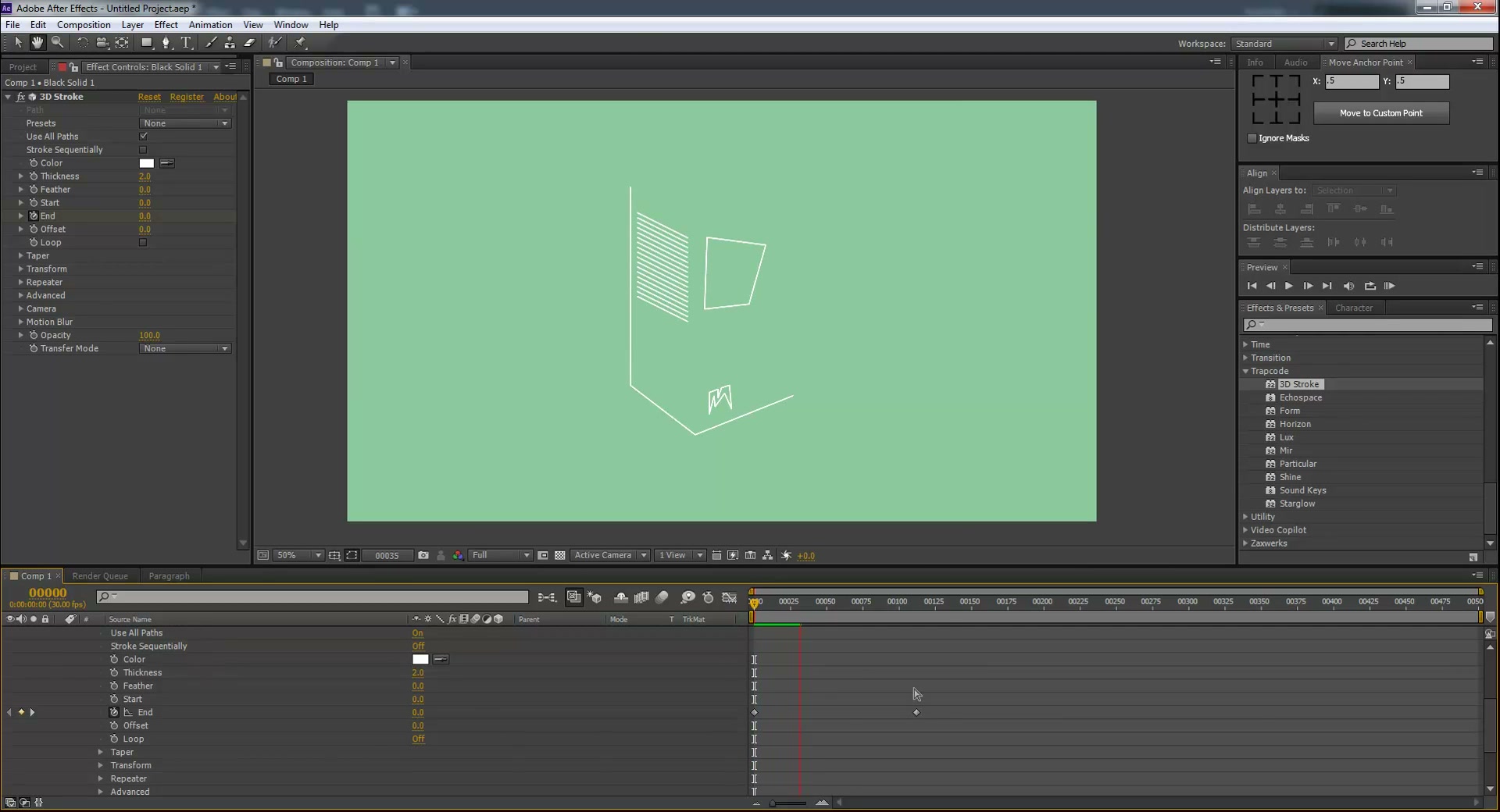This screenshot has width=1500, height=812.
Task: Jump to first frame in Preview
Action: point(1252,286)
